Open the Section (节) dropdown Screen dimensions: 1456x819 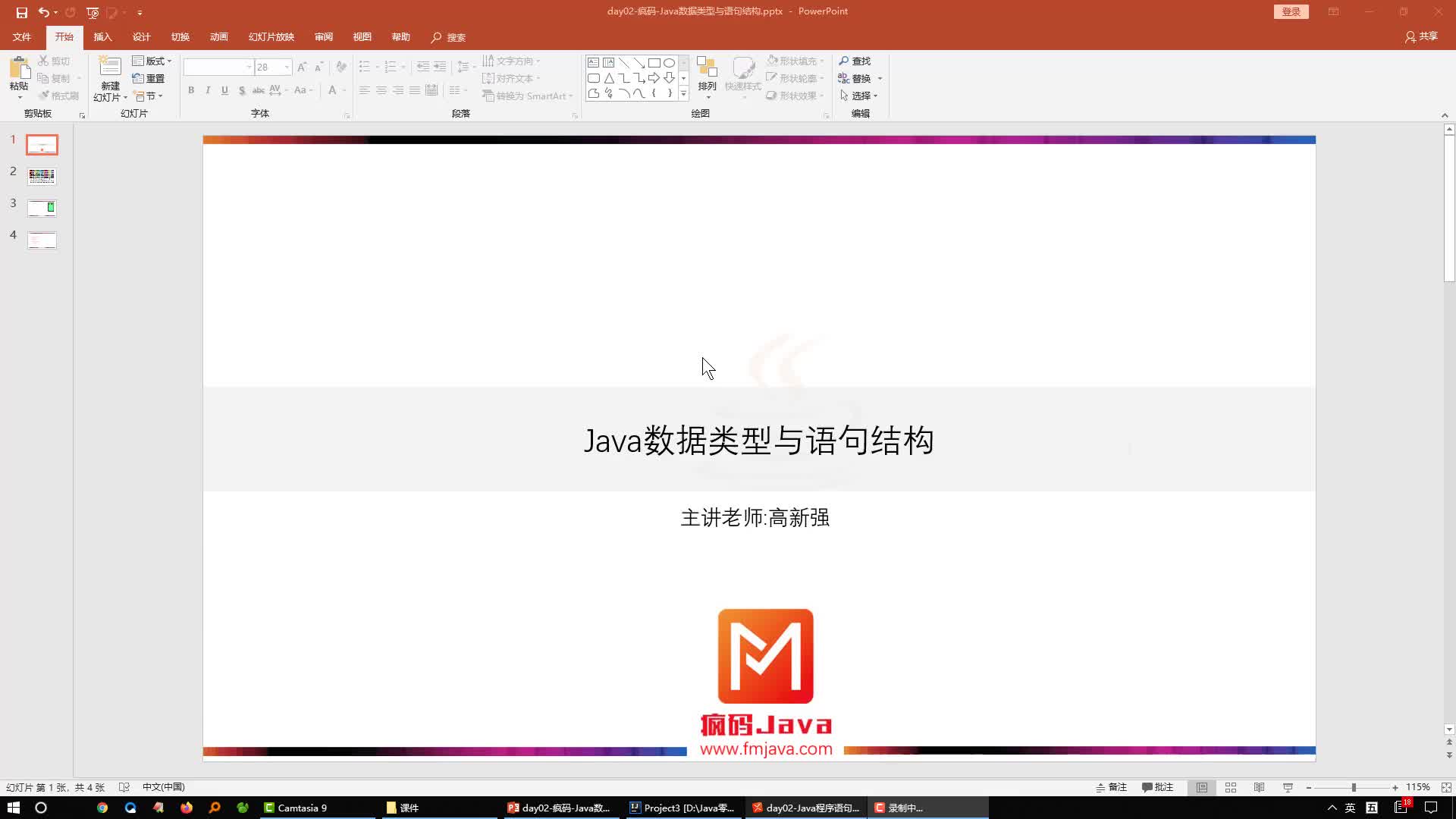tap(149, 96)
